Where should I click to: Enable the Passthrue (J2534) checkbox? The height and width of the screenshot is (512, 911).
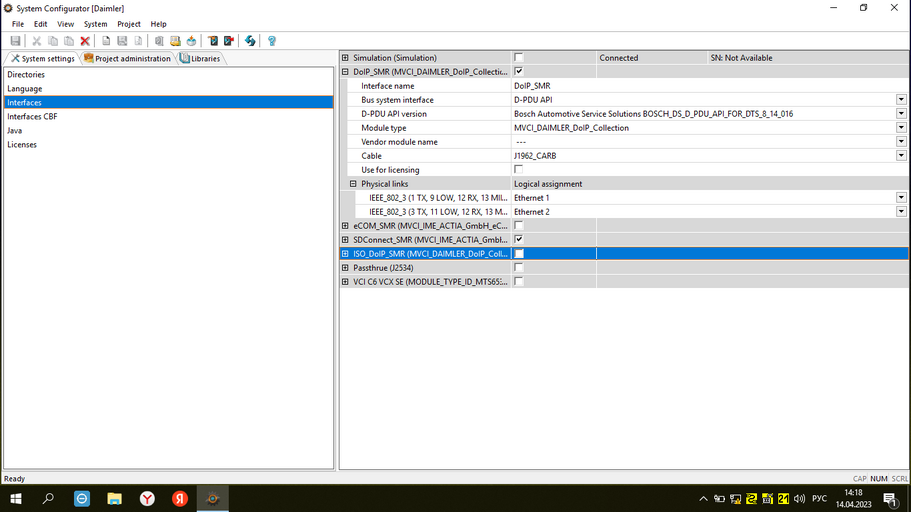coord(519,267)
